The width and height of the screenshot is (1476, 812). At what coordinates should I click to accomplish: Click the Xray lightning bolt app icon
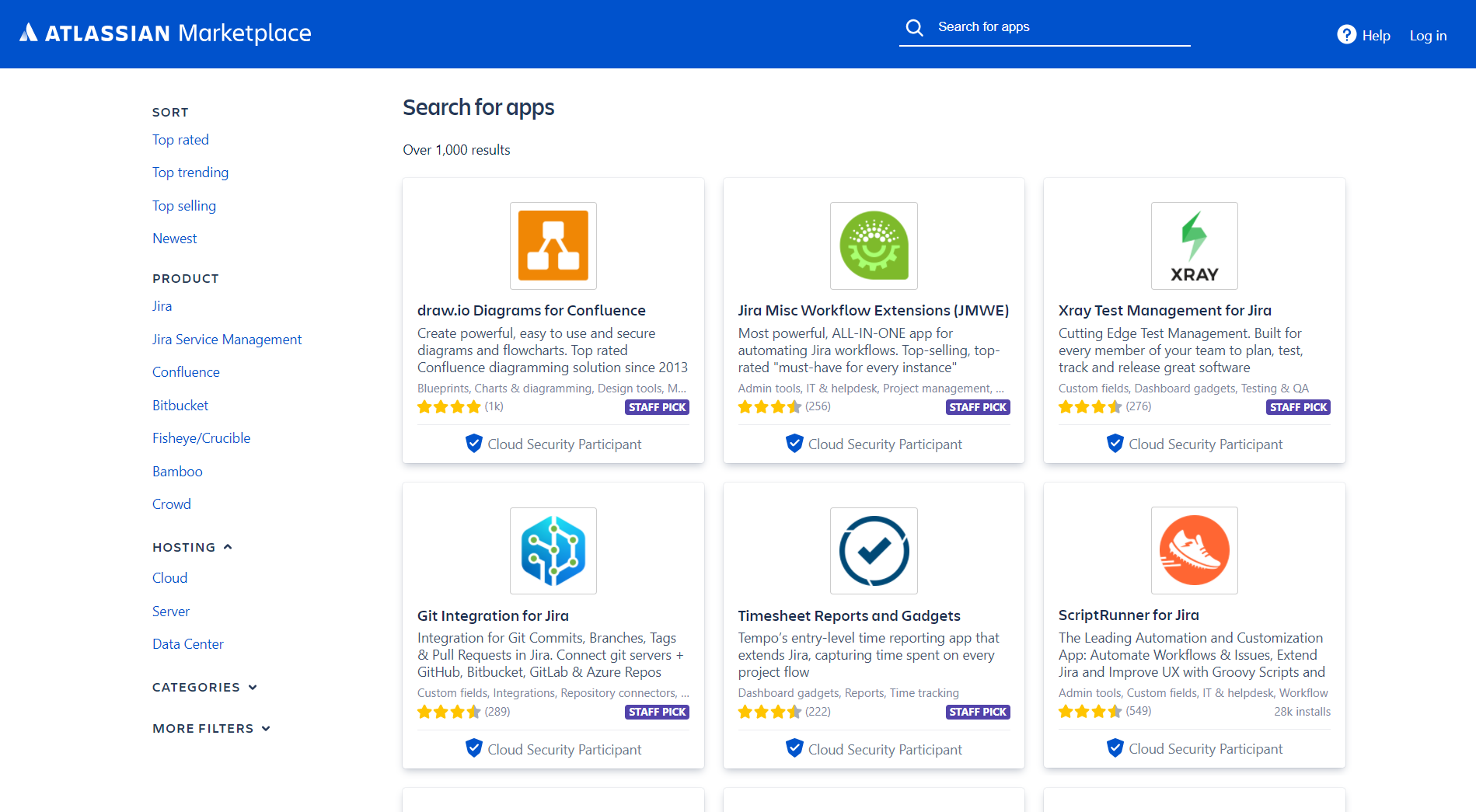1194,246
